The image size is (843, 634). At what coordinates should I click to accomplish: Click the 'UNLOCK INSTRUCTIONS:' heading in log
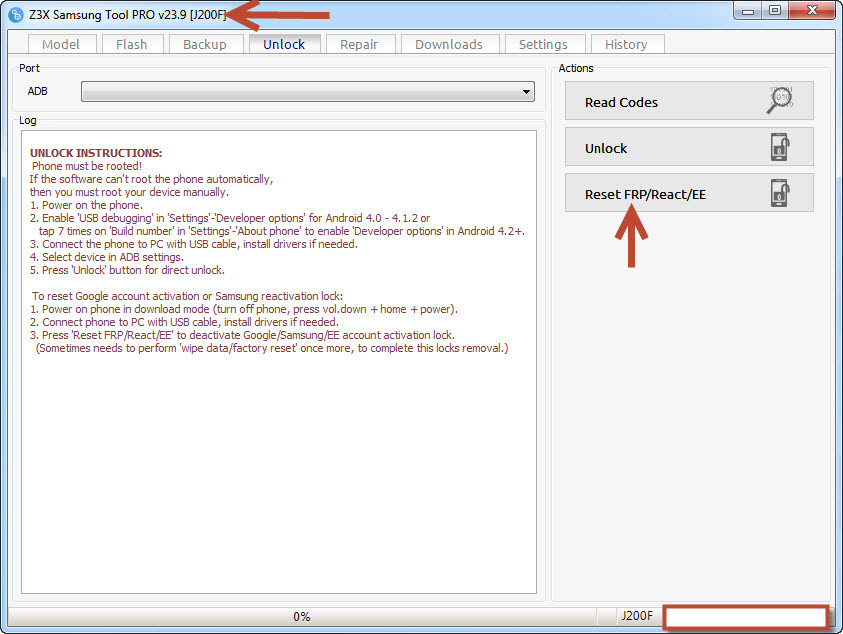coord(96,153)
